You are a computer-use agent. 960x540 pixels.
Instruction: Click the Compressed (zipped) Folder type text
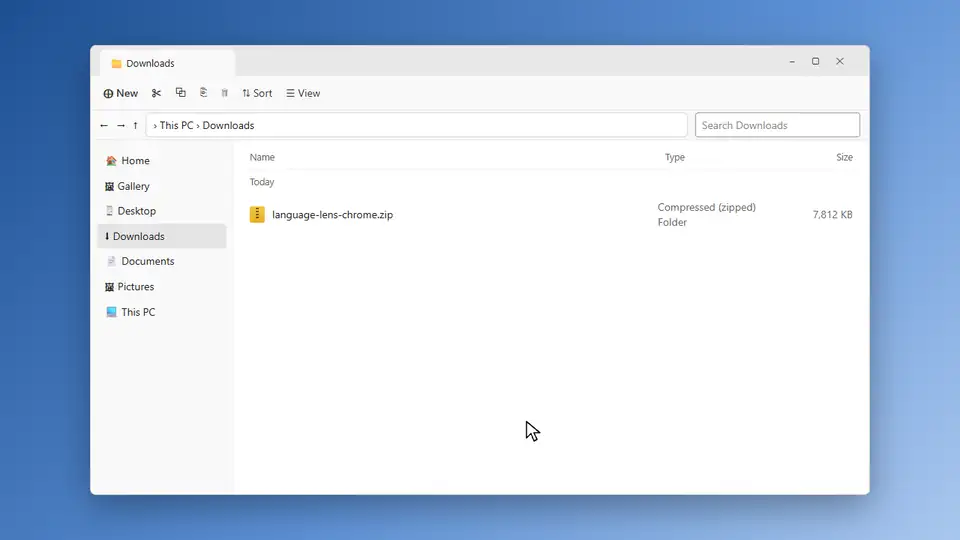(x=707, y=215)
